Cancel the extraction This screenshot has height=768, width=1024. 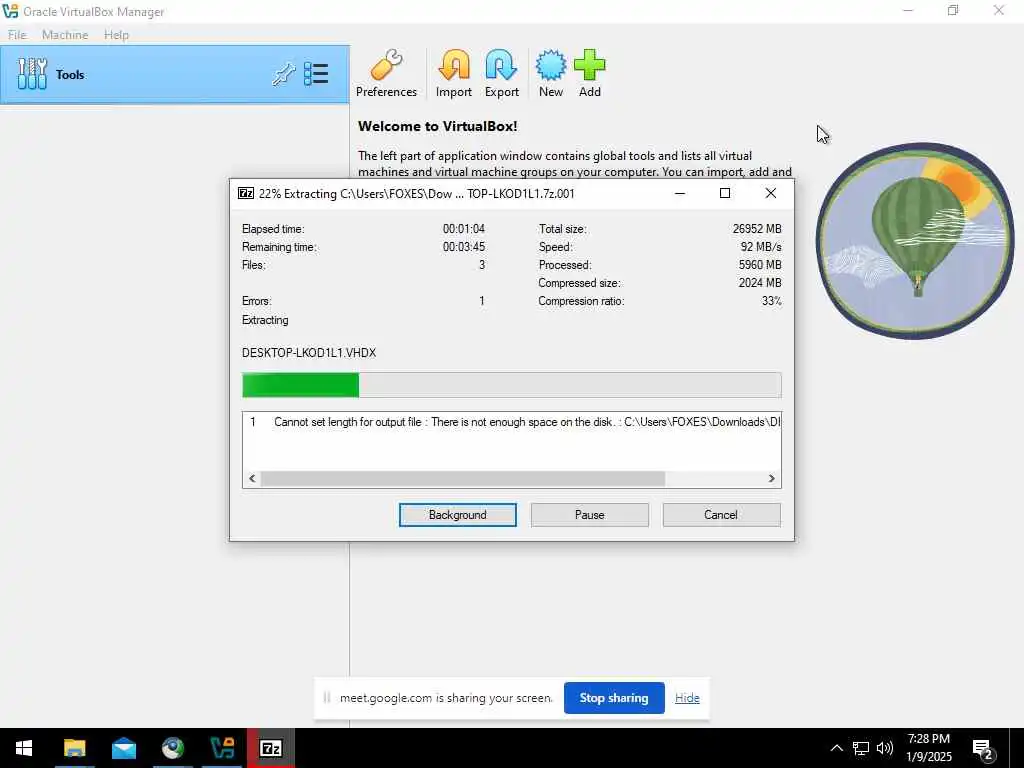point(721,515)
